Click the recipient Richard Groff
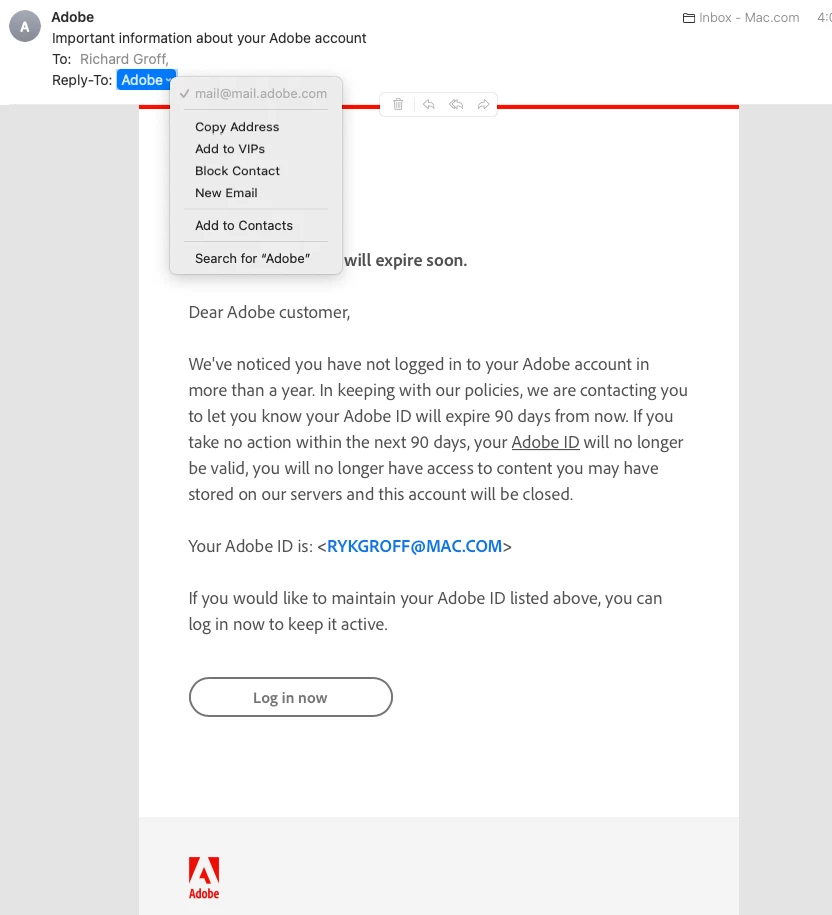The width and height of the screenshot is (832, 915). click(x=124, y=59)
